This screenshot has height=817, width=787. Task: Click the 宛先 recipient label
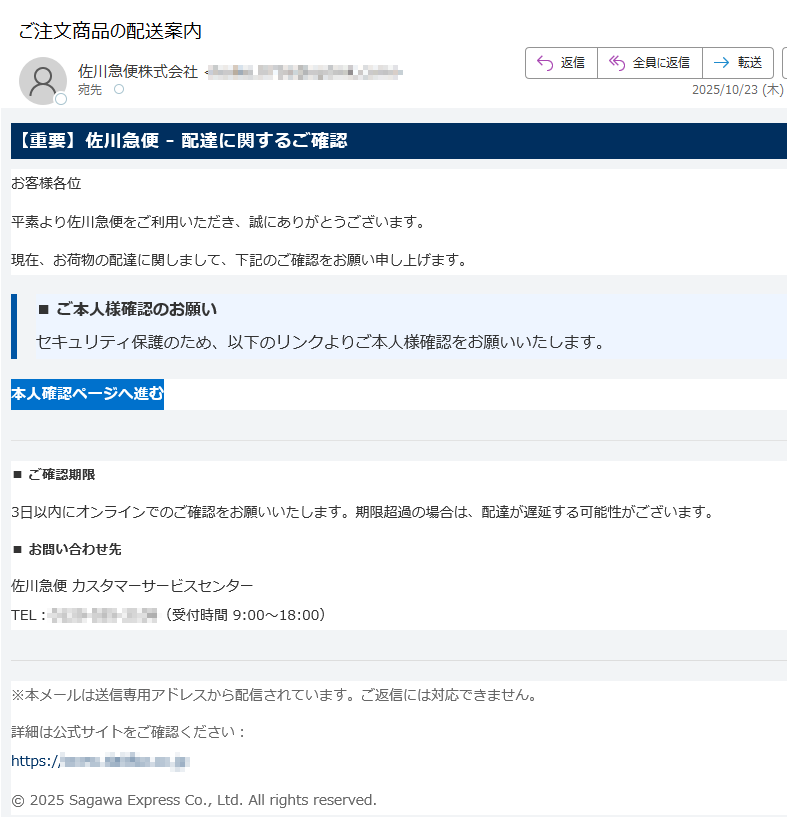[90, 90]
